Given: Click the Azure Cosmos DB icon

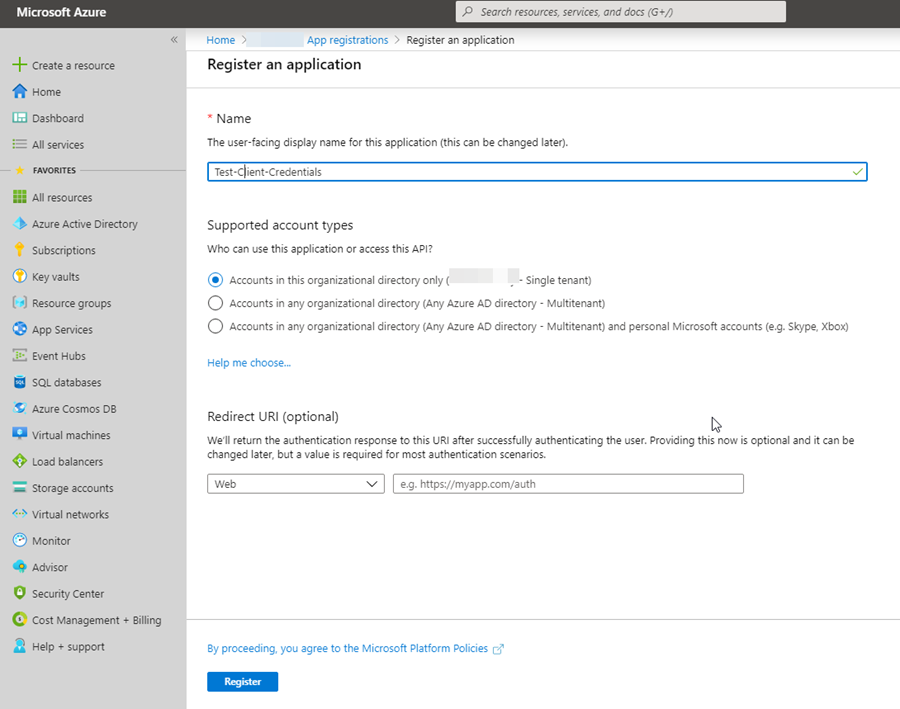Looking at the screenshot, I should point(20,408).
